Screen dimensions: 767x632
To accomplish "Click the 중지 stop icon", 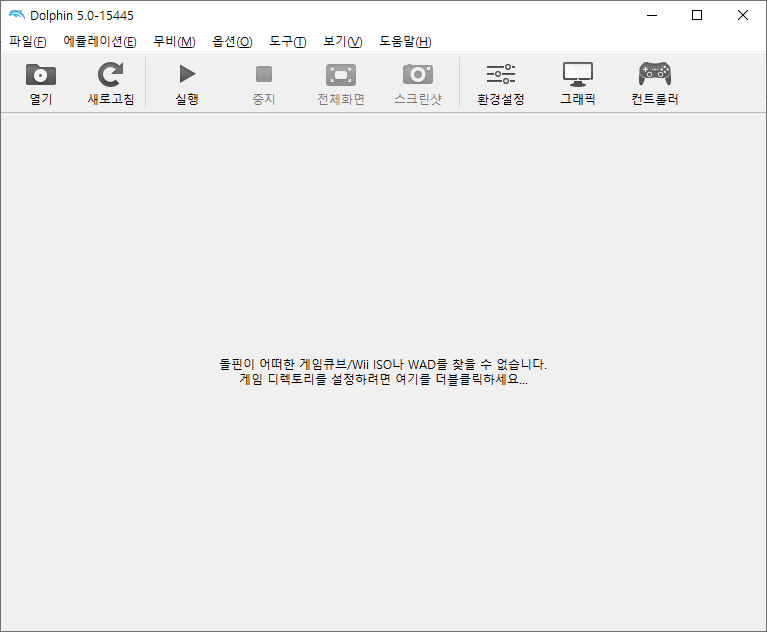I will 264,74.
